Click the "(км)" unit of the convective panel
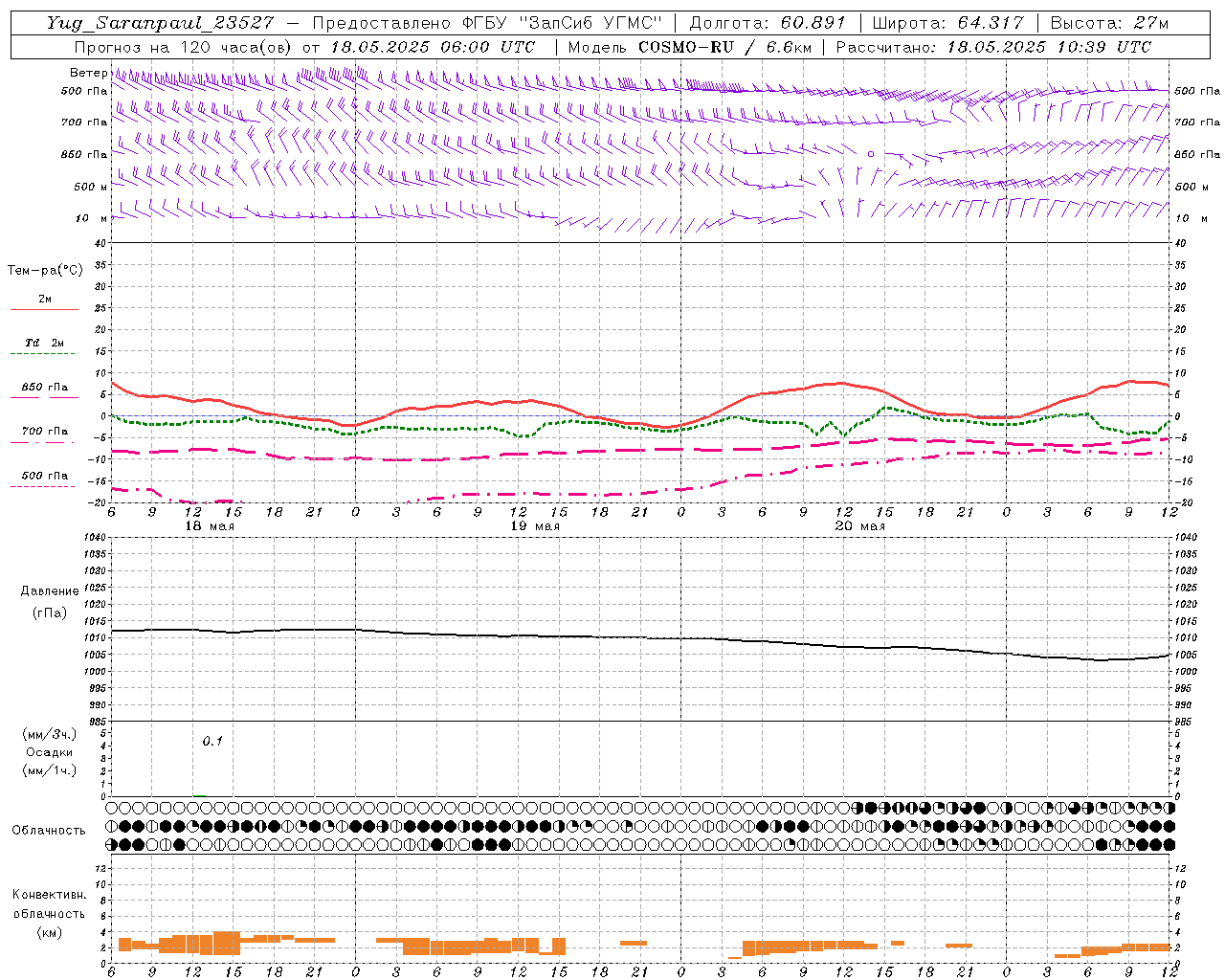 [49, 932]
